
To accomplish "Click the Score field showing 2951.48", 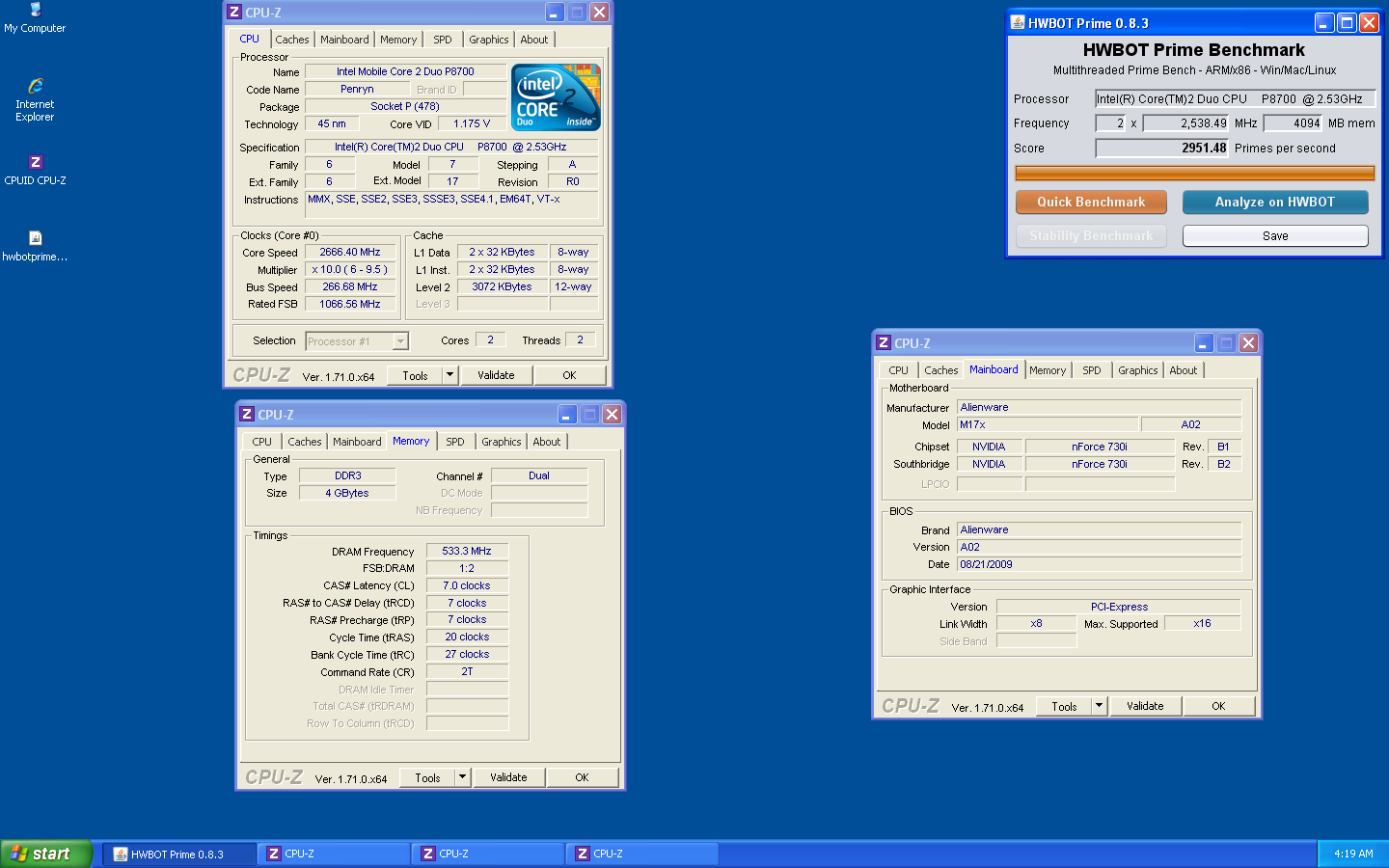I will 1162,148.
